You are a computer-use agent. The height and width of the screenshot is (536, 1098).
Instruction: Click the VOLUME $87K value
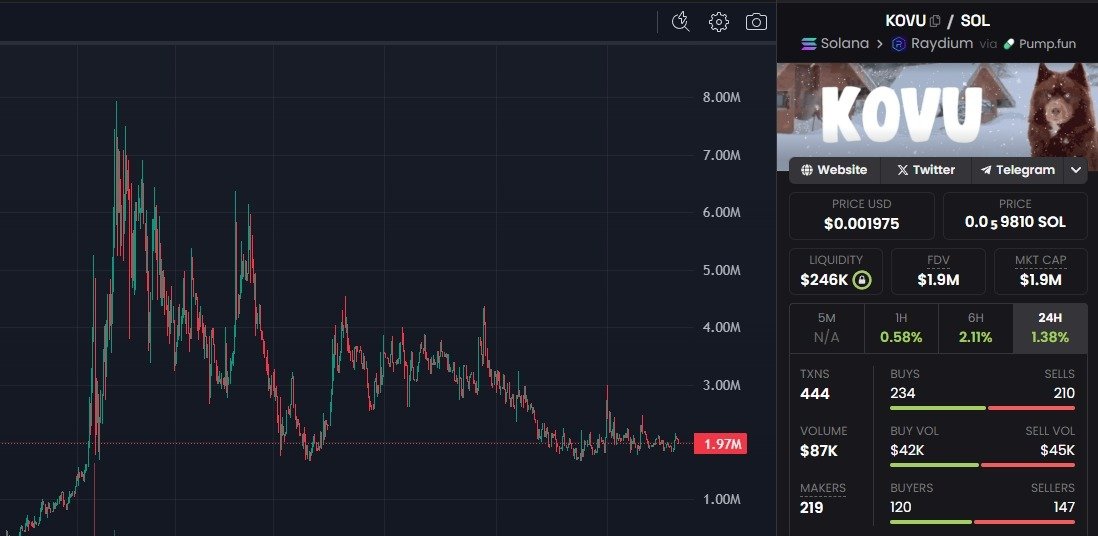(x=819, y=451)
